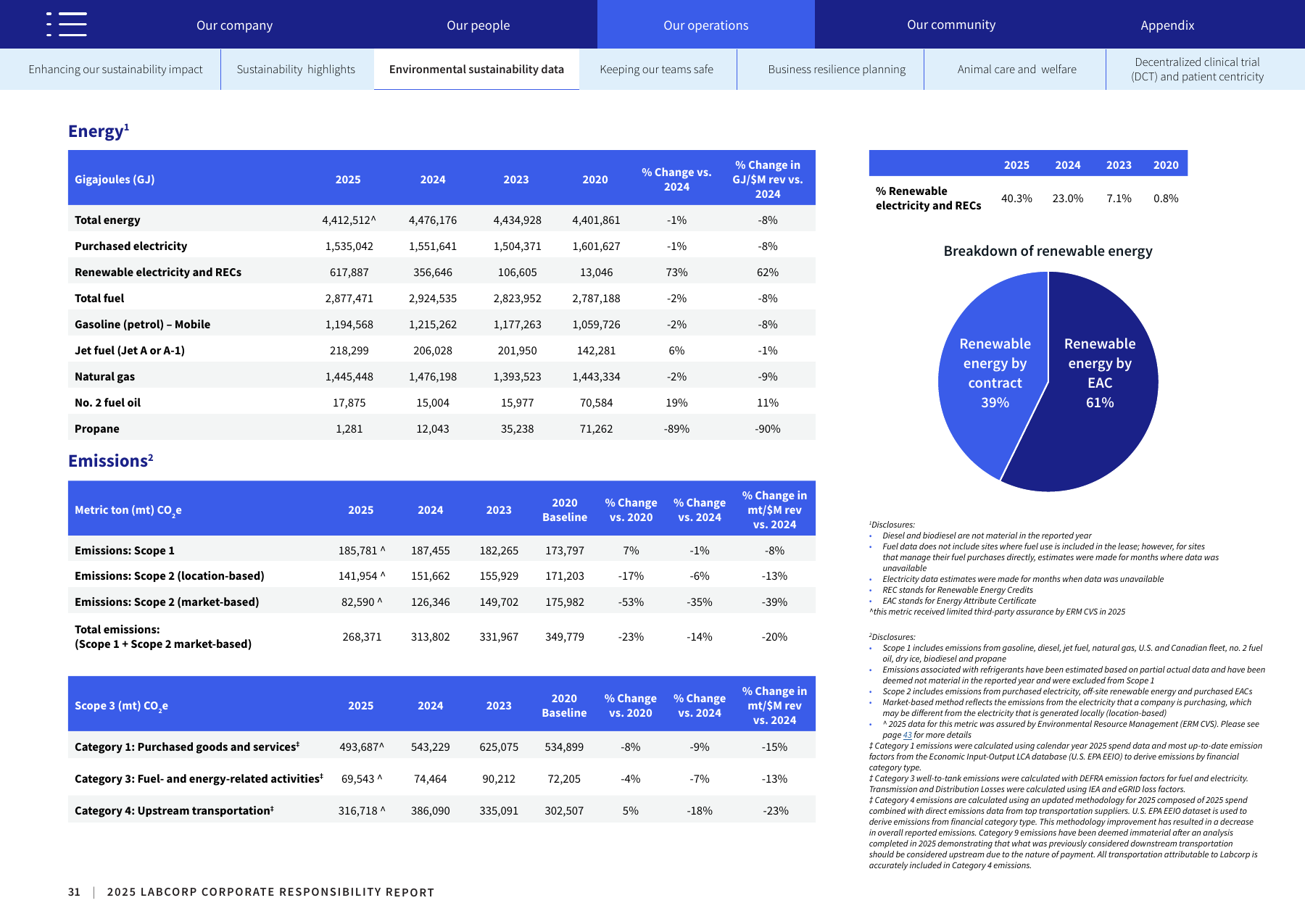Click Total emissions 2025 value 268,371
The height and width of the screenshot is (924, 1305).
click(x=362, y=637)
